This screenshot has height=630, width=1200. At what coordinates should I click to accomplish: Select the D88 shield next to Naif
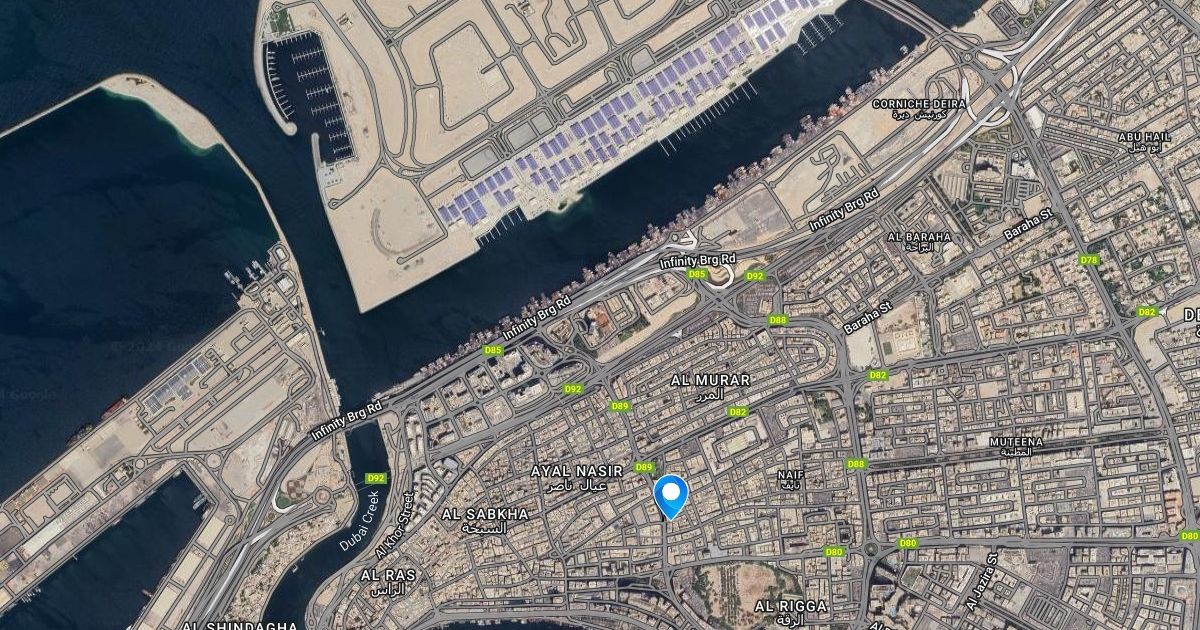(855, 464)
